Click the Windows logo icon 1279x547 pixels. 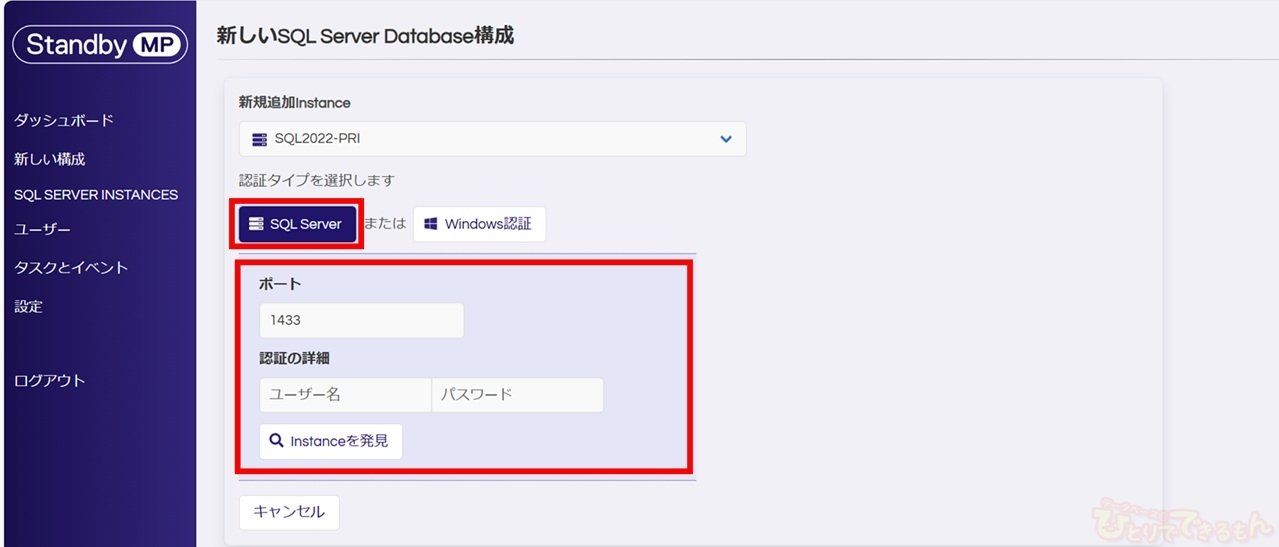pos(431,224)
